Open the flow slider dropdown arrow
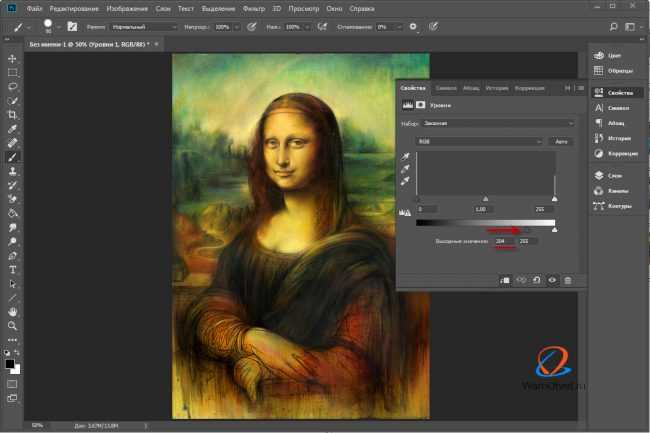The height and width of the screenshot is (433, 650). [307, 27]
